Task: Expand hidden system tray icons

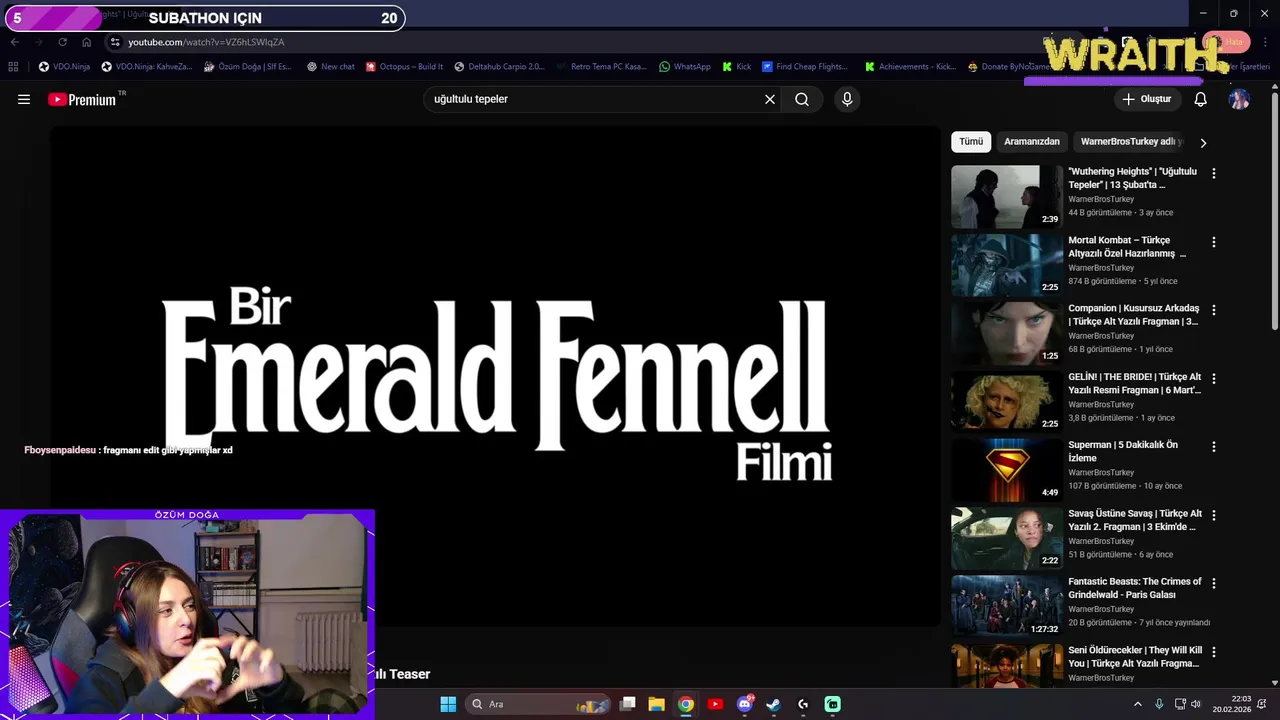Action: pyautogui.click(x=1137, y=704)
